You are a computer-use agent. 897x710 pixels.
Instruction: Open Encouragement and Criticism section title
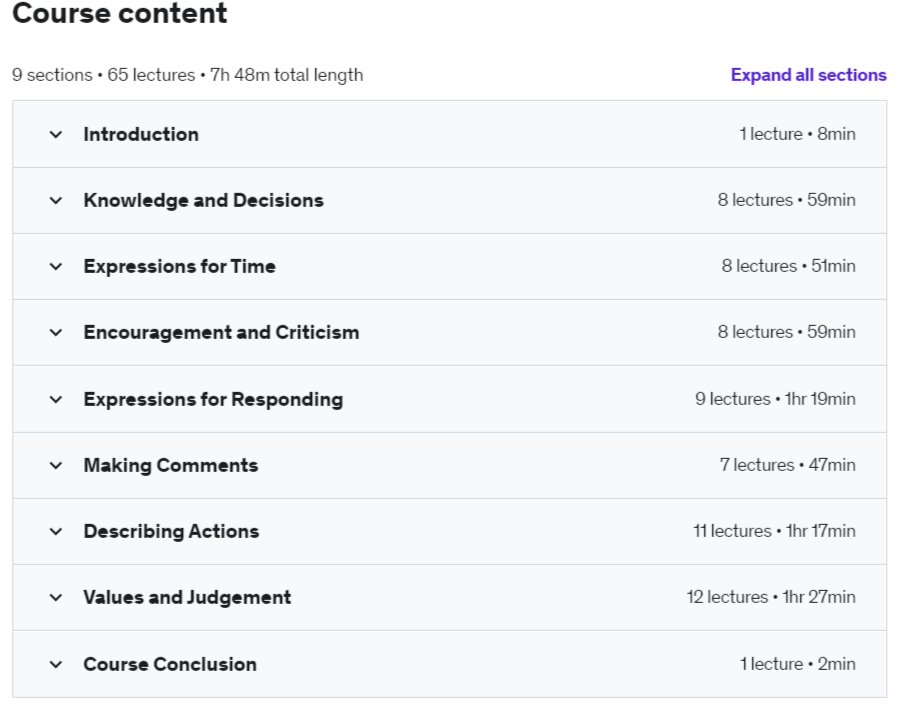tap(221, 332)
